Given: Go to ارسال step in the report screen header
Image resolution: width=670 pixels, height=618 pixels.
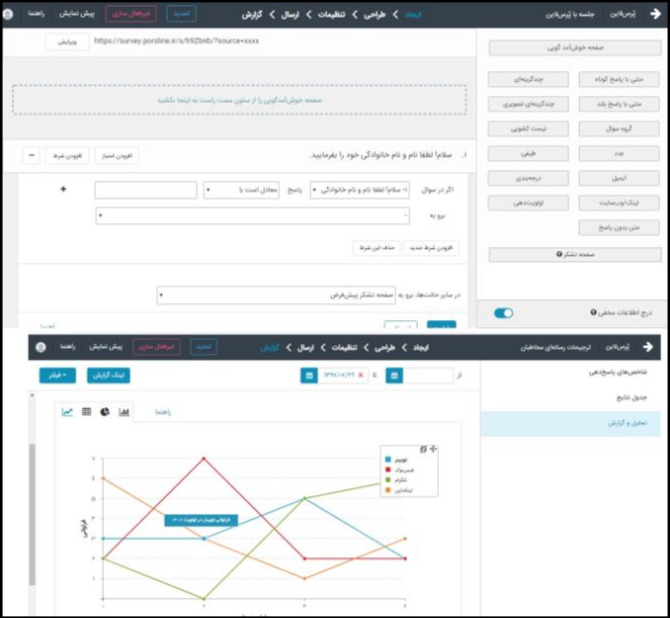Looking at the screenshot, I should (x=305, y=347).
